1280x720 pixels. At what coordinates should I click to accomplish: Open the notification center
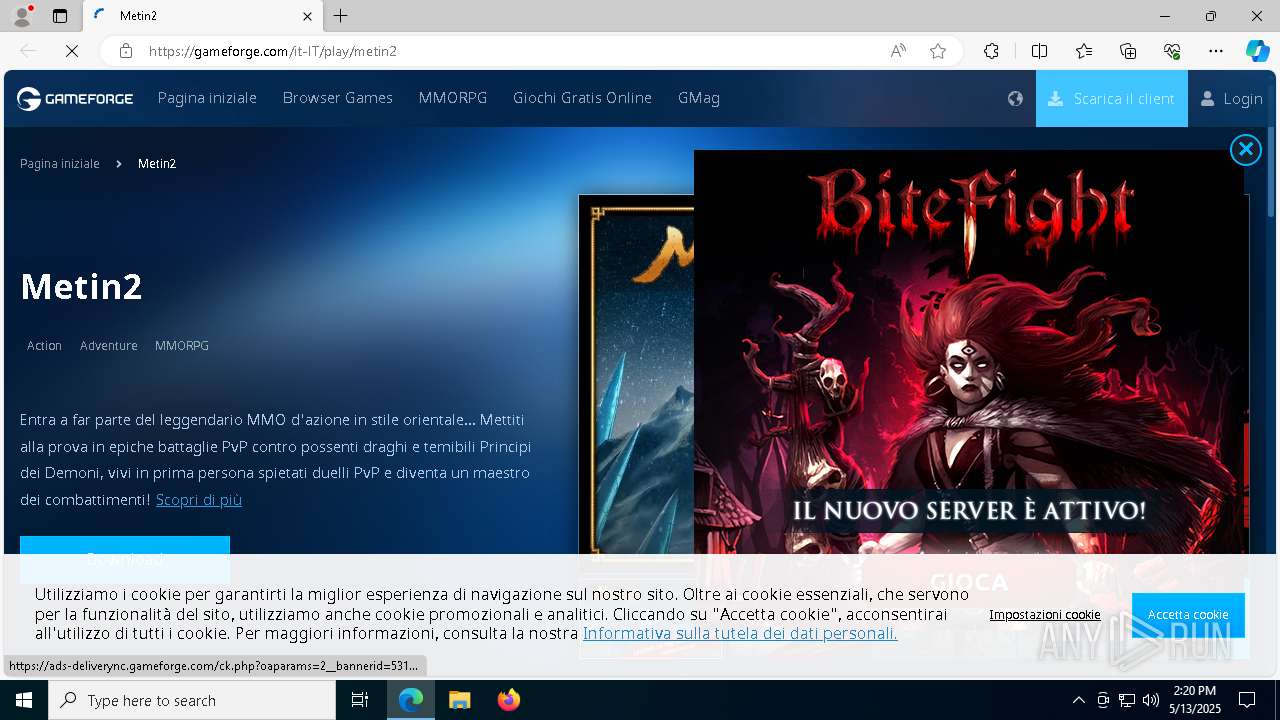(1247, 700)
